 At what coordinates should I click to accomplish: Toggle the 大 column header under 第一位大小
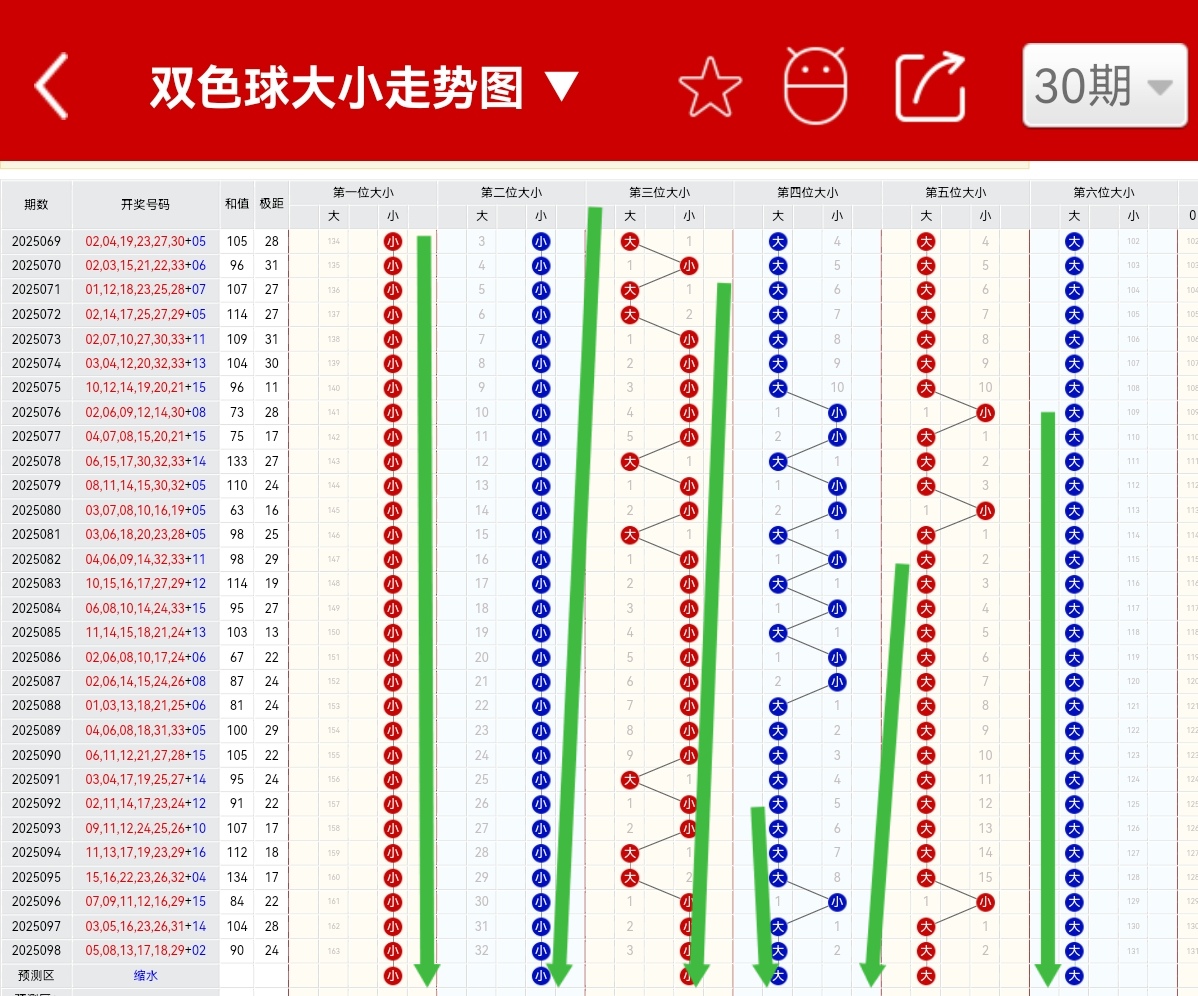point(334,216)
